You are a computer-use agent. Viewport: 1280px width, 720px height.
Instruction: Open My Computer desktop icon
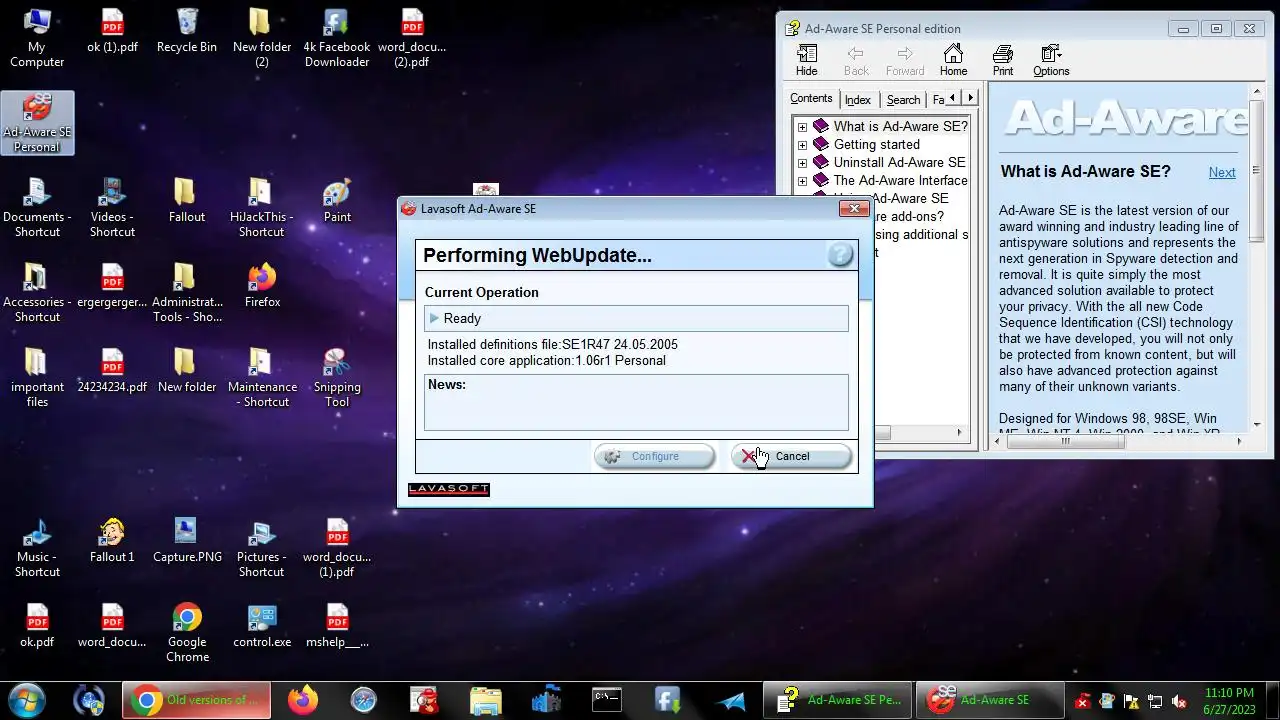pos(37,38)
